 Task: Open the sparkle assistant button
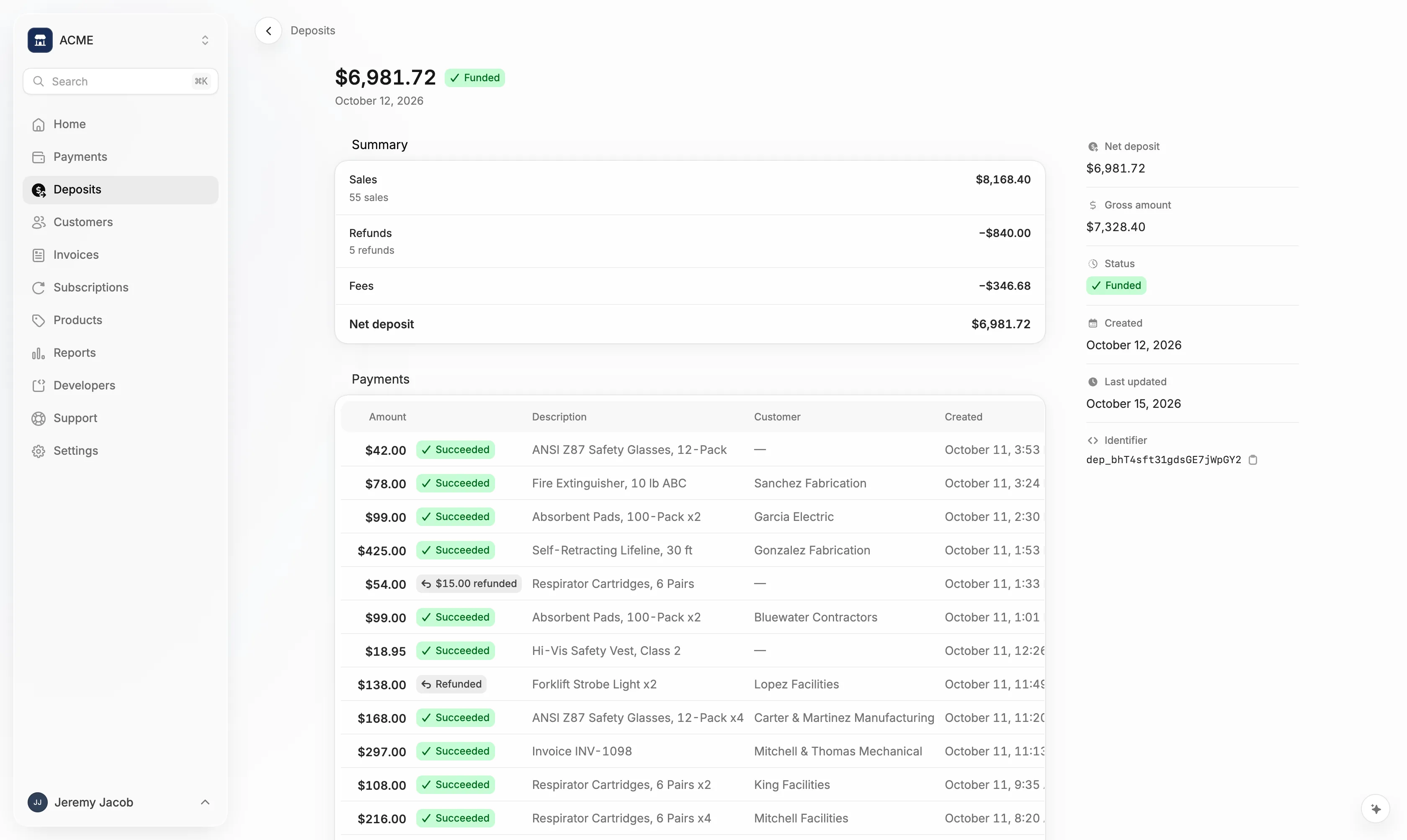point(1375,809)
